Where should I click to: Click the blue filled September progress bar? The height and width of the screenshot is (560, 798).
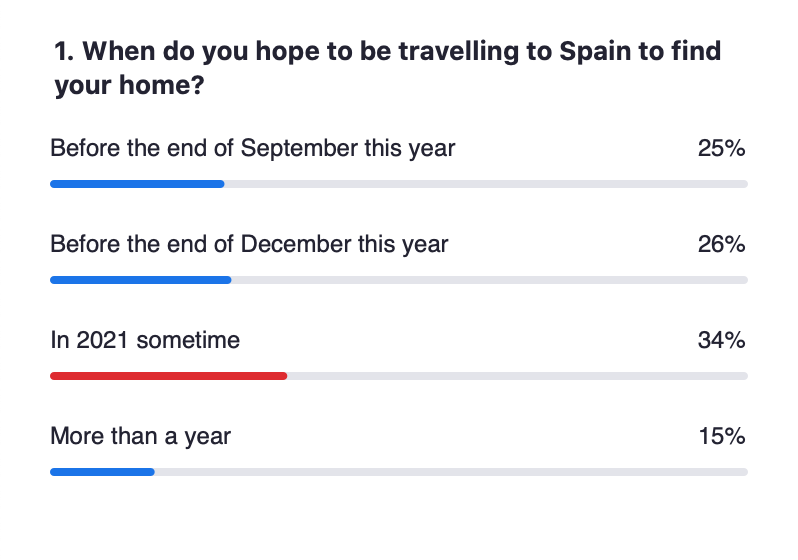click(137, 184)
